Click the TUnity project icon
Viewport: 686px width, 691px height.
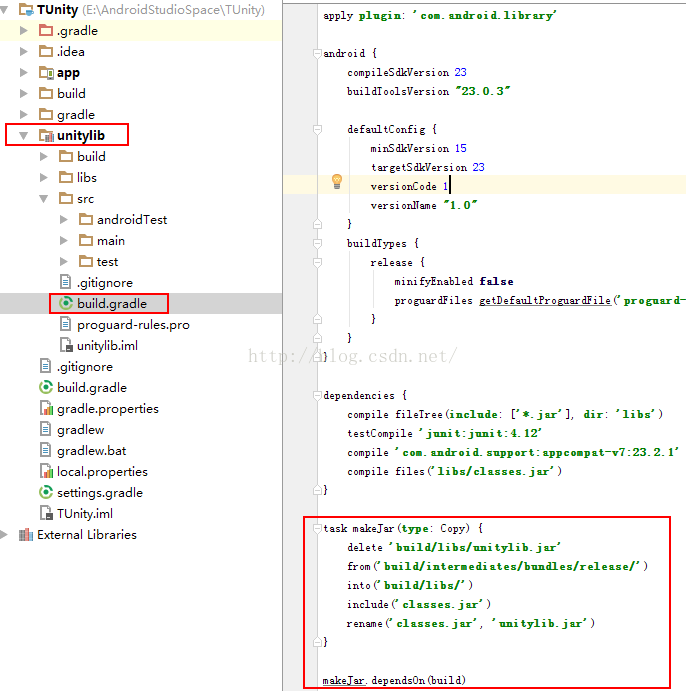[x=26, y=10]
